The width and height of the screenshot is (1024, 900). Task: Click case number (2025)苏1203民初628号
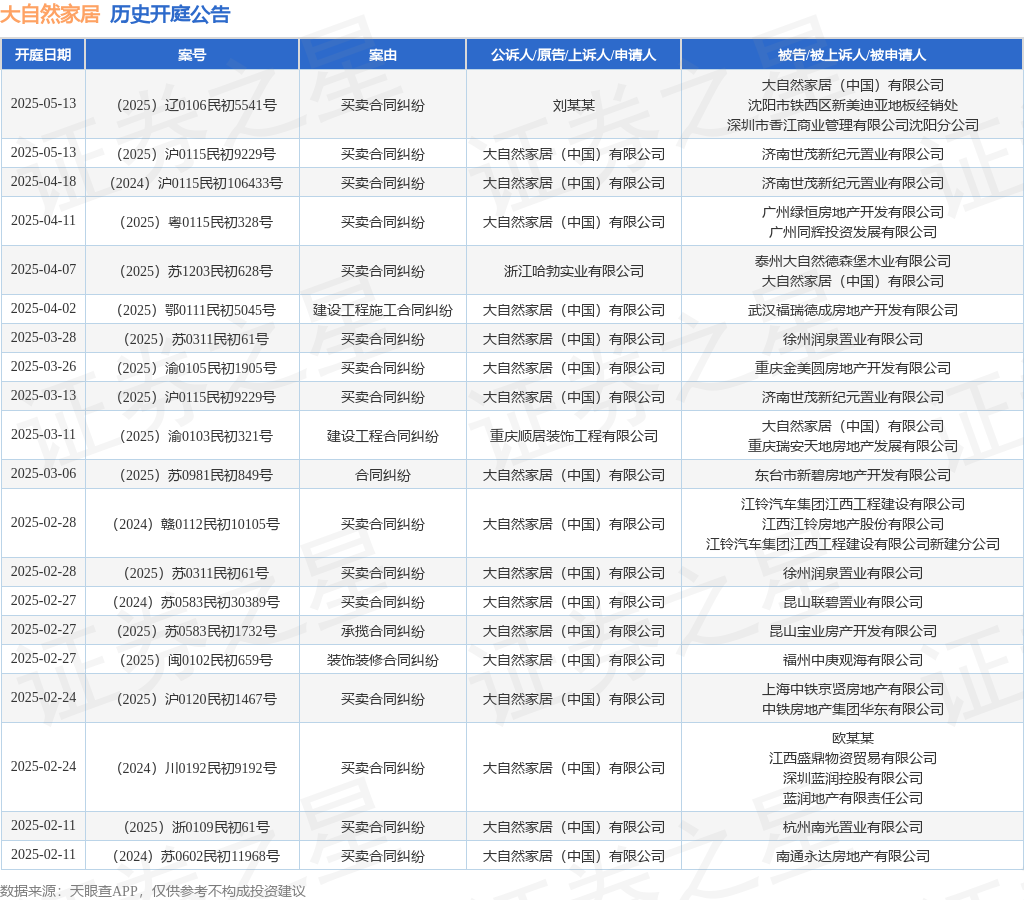click(196, 271)
